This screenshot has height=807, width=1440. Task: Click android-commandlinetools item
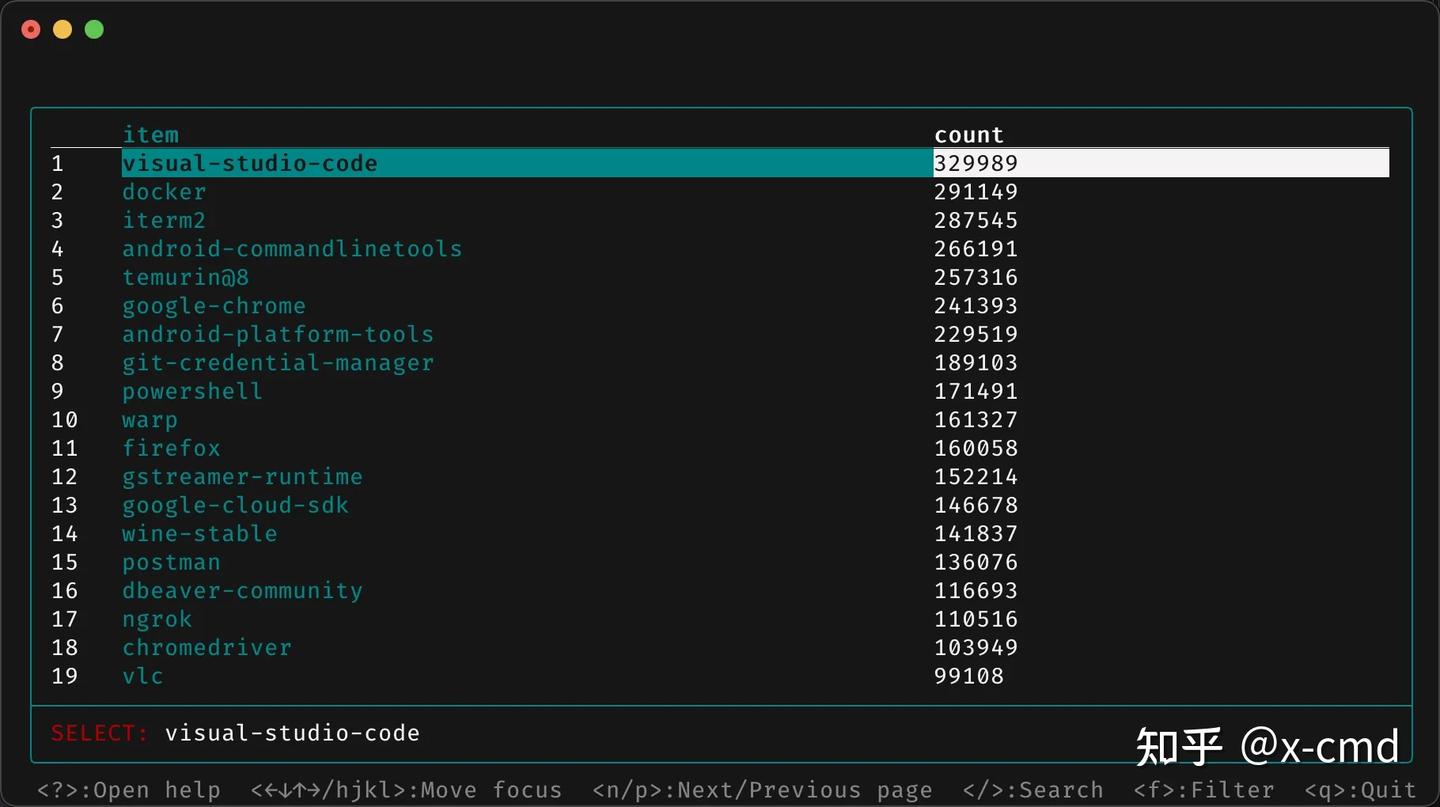[292, 249]
